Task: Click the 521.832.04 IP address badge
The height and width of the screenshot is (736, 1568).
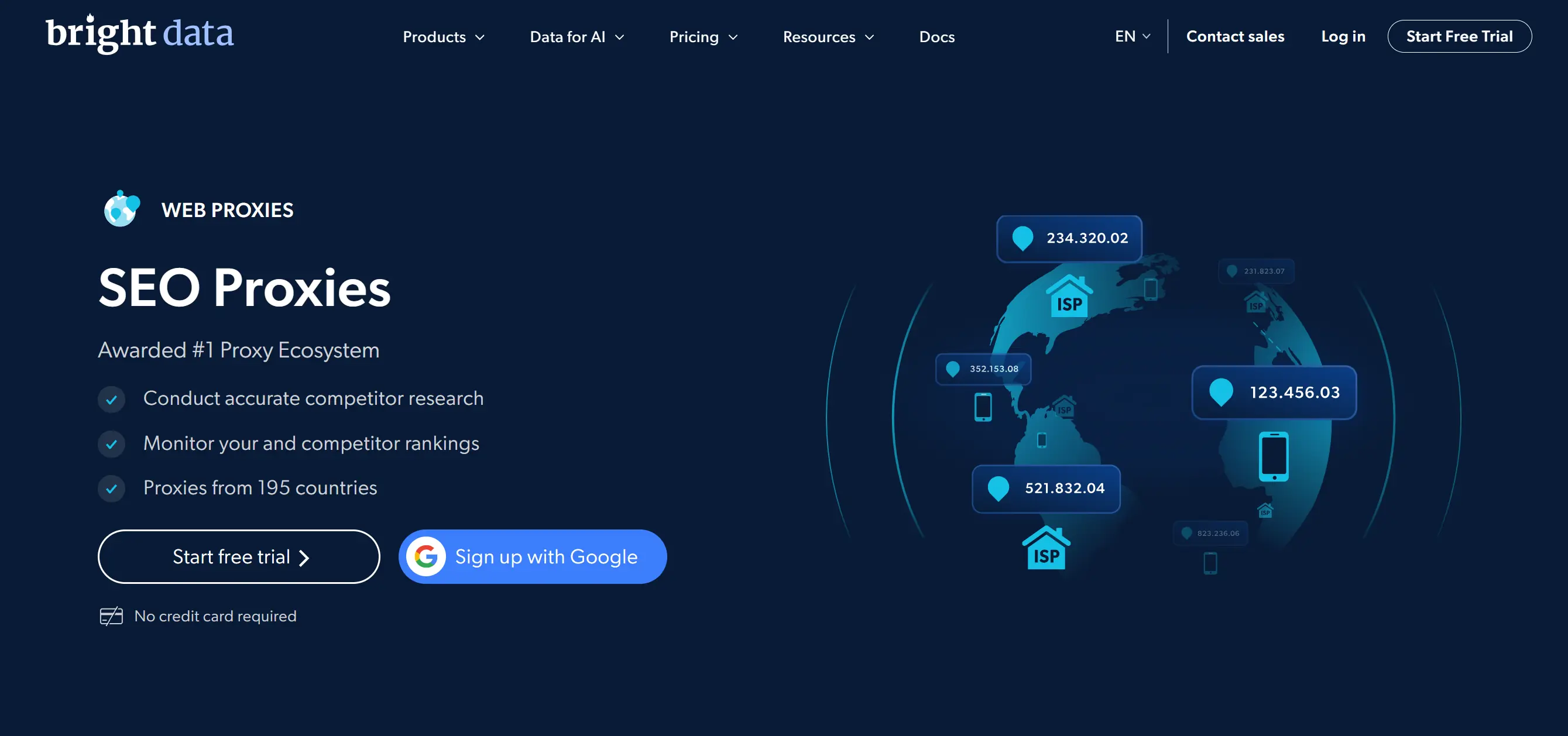Action: (1046, 489)
